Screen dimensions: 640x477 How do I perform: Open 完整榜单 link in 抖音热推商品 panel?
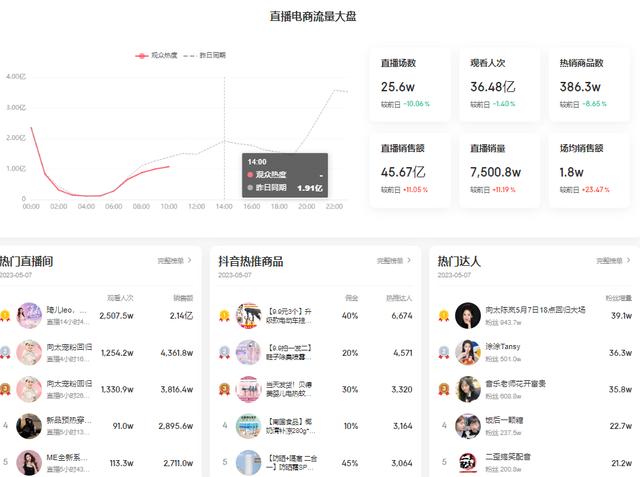394,260
